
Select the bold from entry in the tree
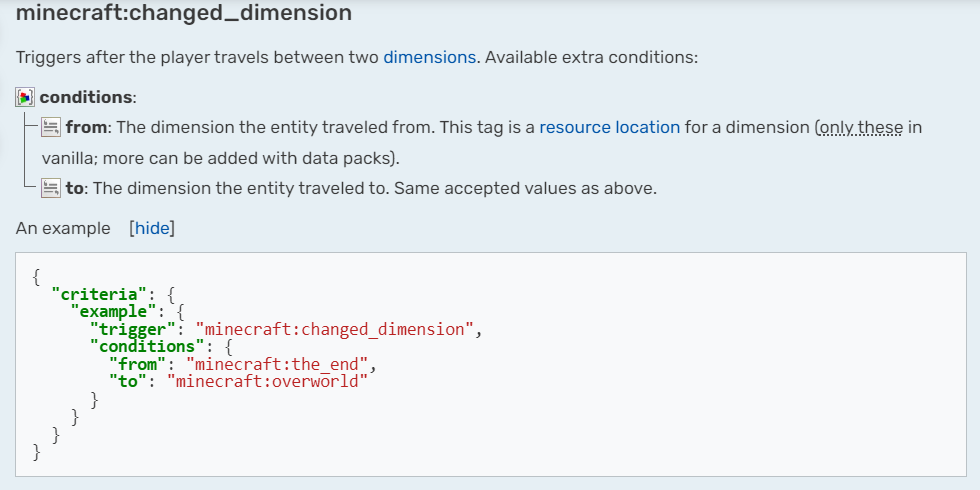point(86,127)
